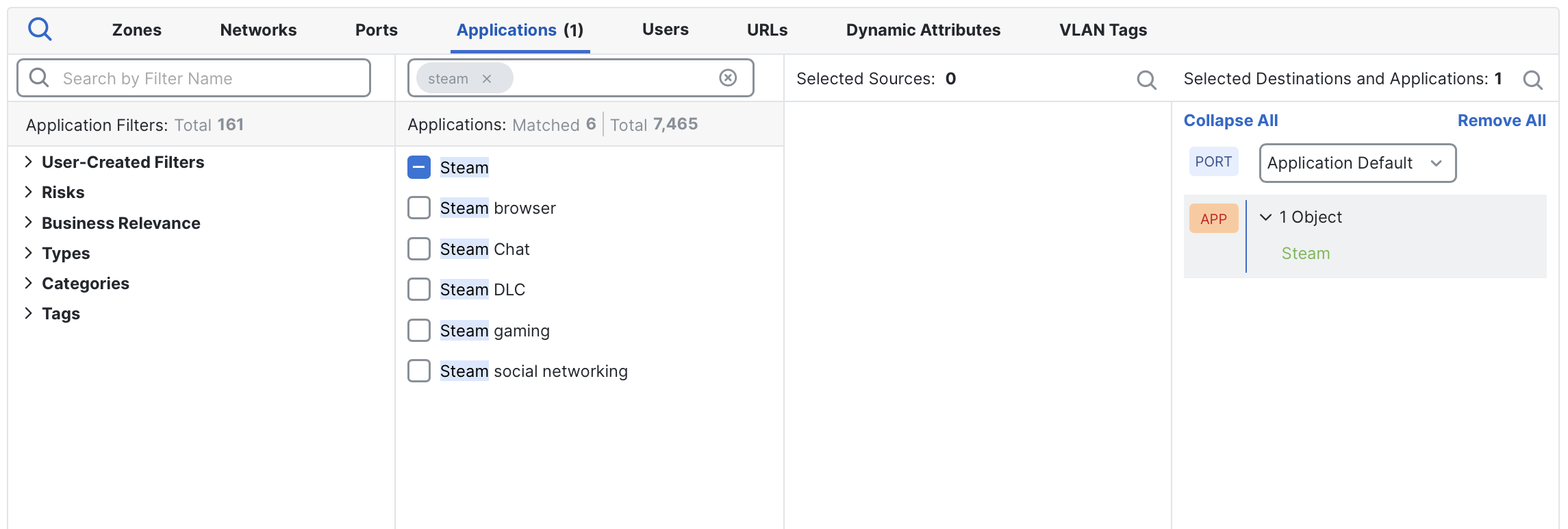
Task: Clear the application search field
Action: click(728, 78)
